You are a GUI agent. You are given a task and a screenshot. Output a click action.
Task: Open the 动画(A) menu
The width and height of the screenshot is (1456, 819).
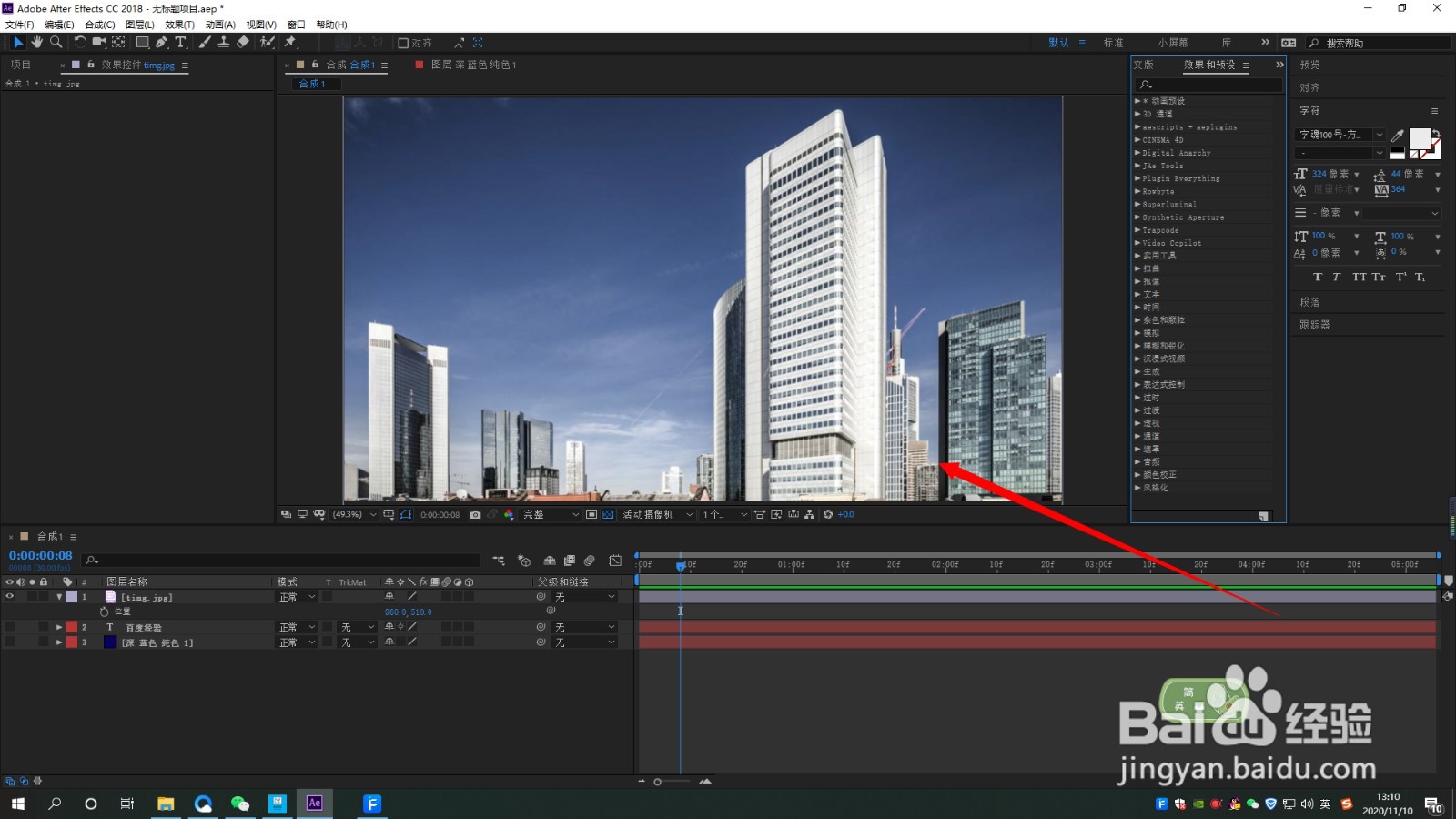pyautogui.click(x=220, y=25)
